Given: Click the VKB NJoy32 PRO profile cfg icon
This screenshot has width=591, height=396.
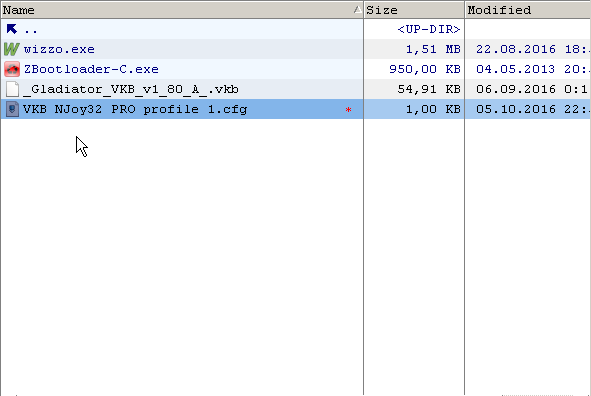Looking at the screenshot, I should (x=12, y=109).
